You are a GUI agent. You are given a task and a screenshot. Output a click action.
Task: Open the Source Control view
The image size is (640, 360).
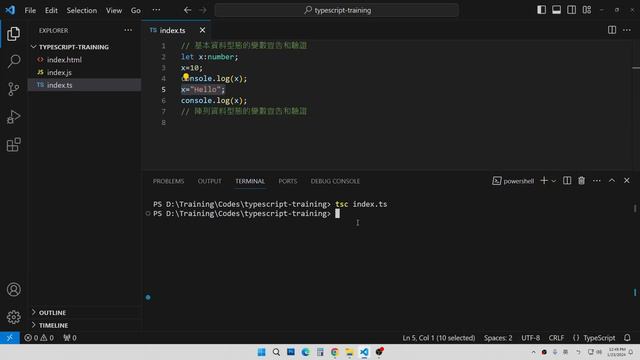[13, 89]
